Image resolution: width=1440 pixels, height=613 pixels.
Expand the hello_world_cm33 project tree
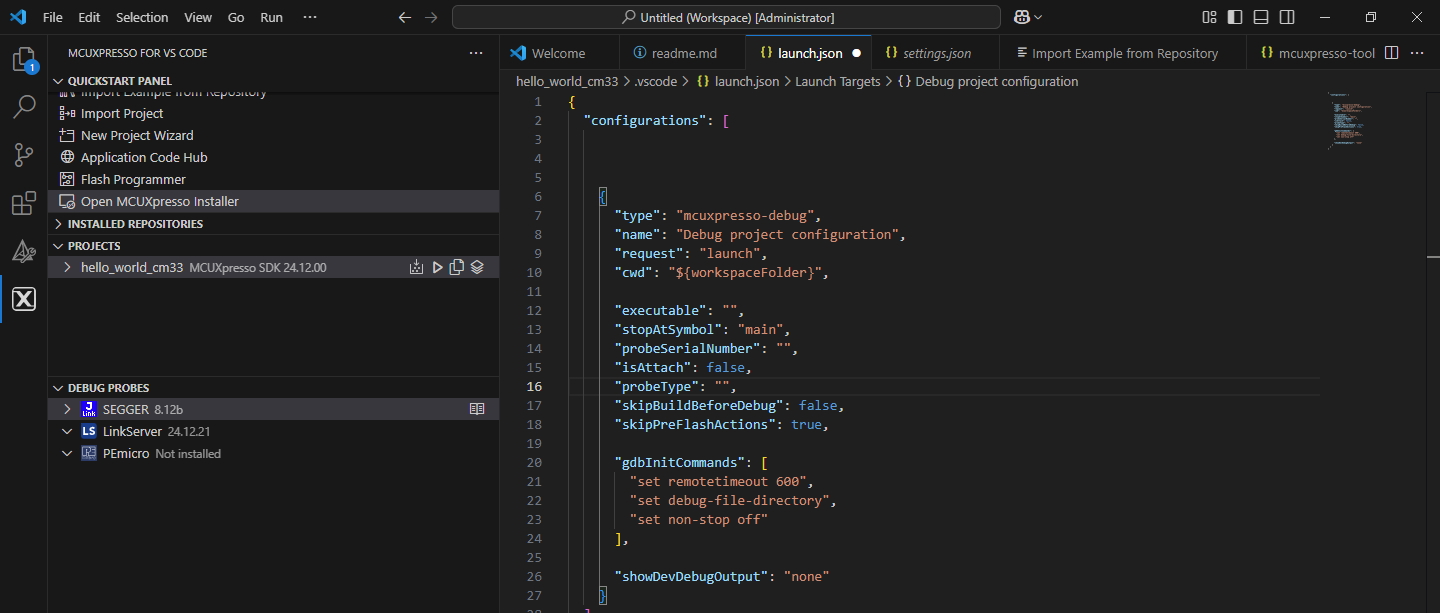tap(67, 267)
